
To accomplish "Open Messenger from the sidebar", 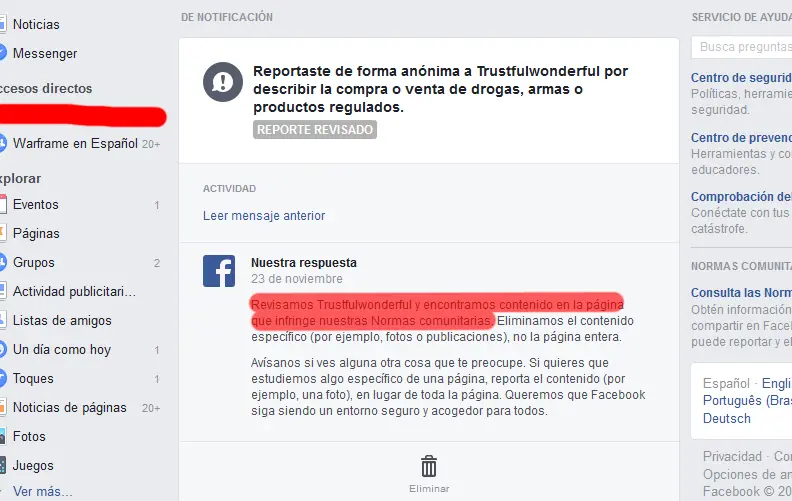I will pos(45,54).
